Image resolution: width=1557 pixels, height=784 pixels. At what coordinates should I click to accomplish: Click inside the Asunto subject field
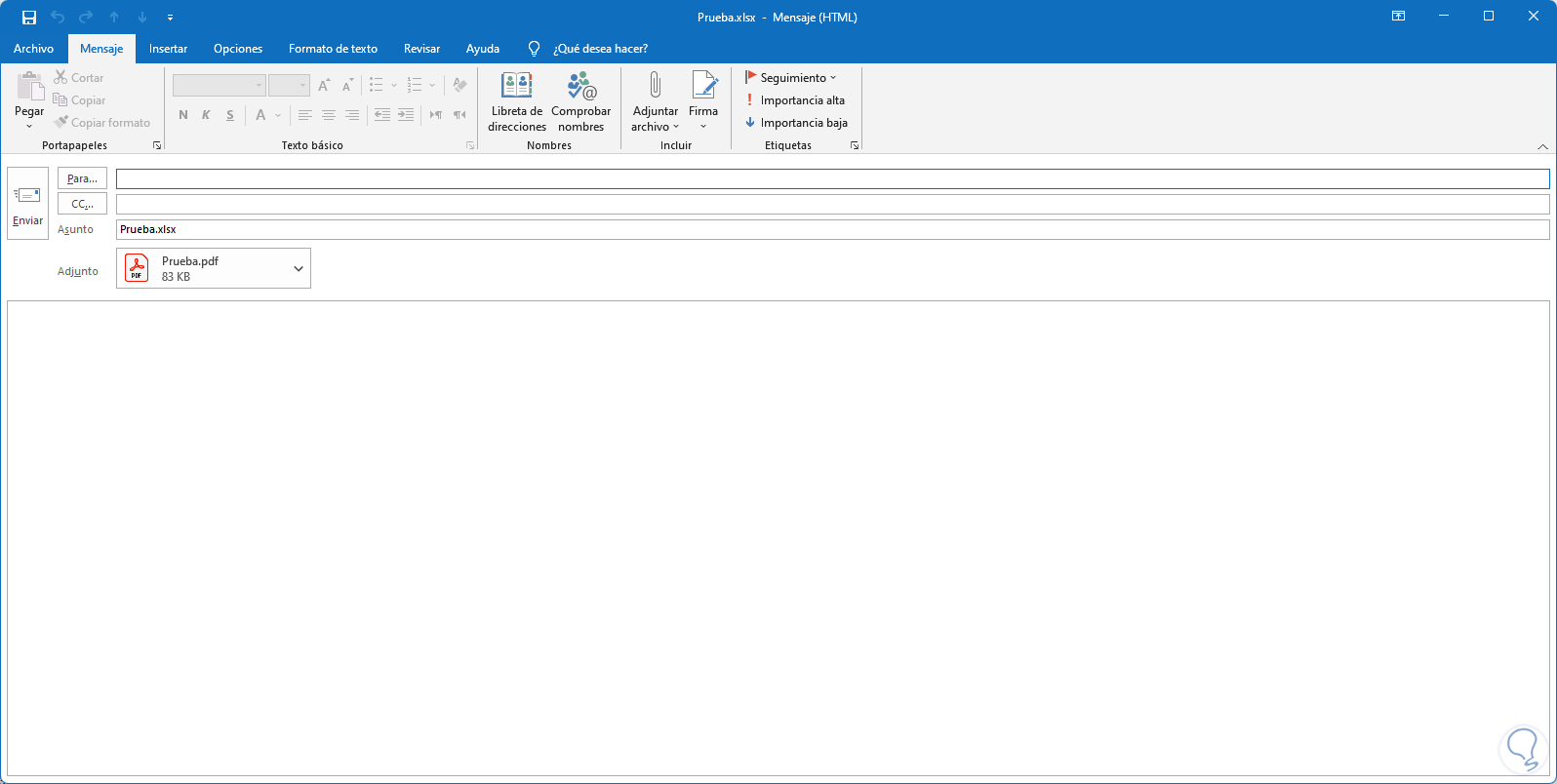[x=829, y=229]
